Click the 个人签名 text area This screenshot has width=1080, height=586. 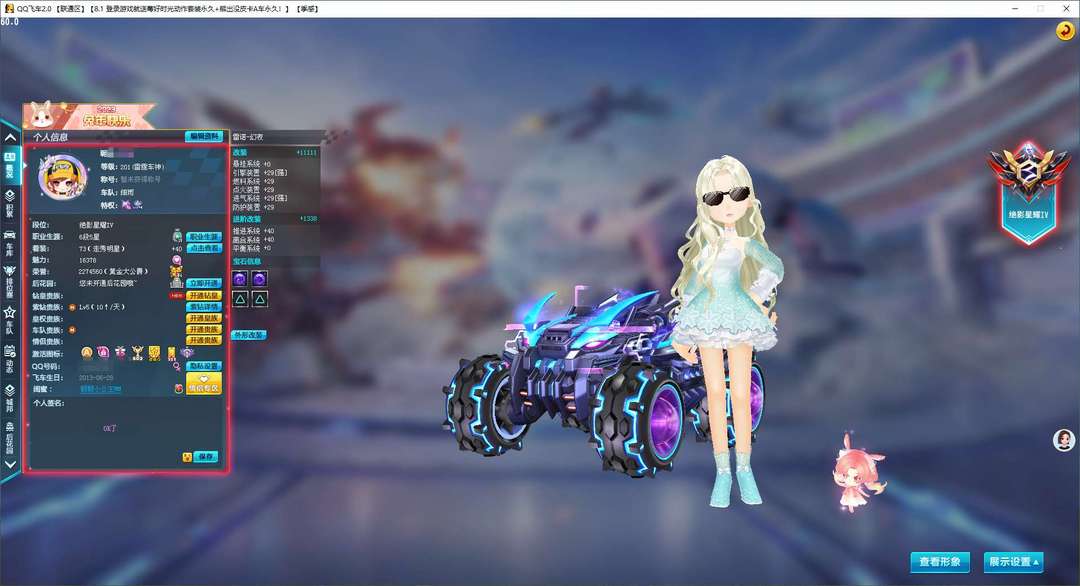pos(126,428)
